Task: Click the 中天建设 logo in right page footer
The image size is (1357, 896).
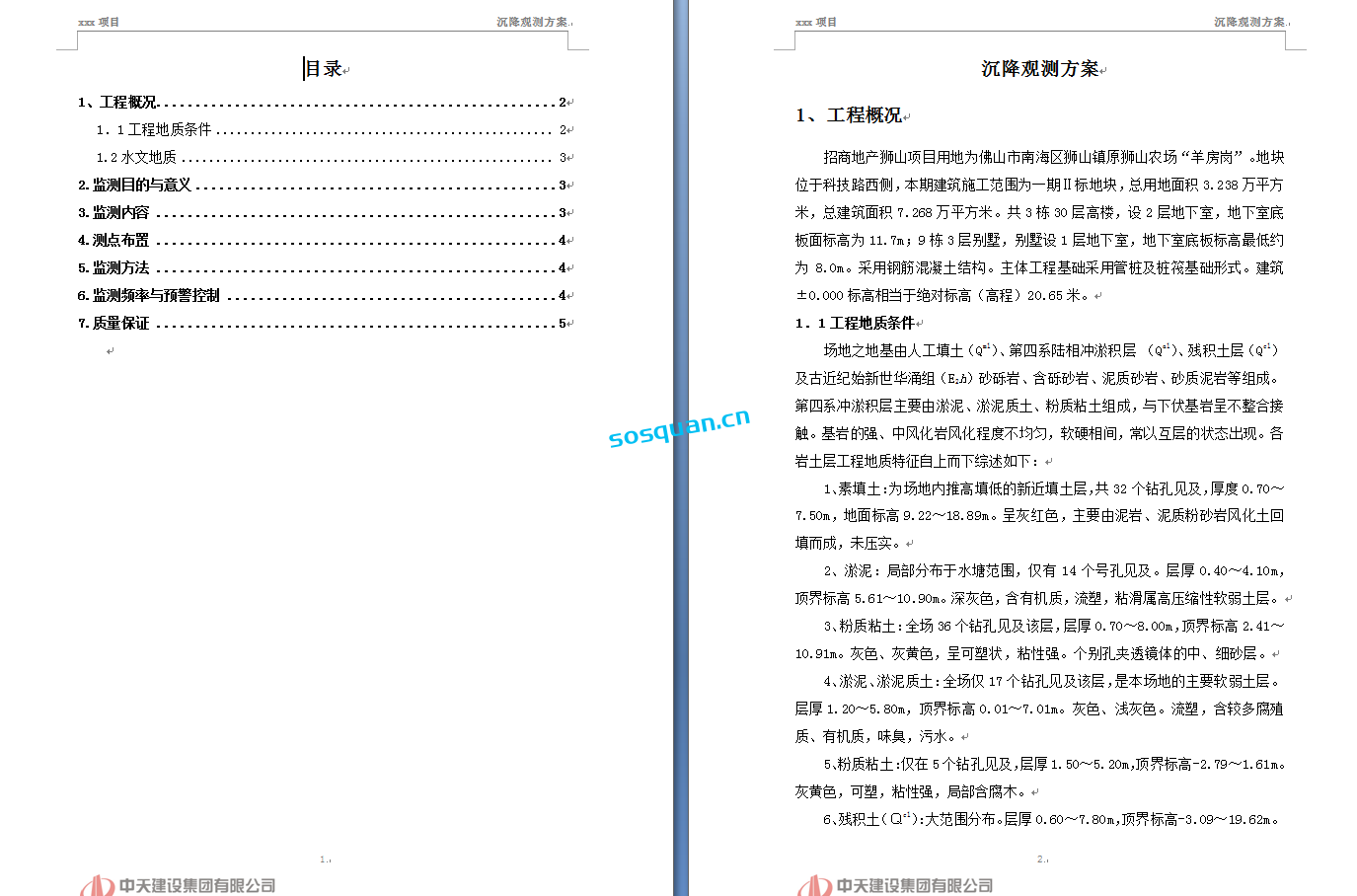Action: click(895, 885)
